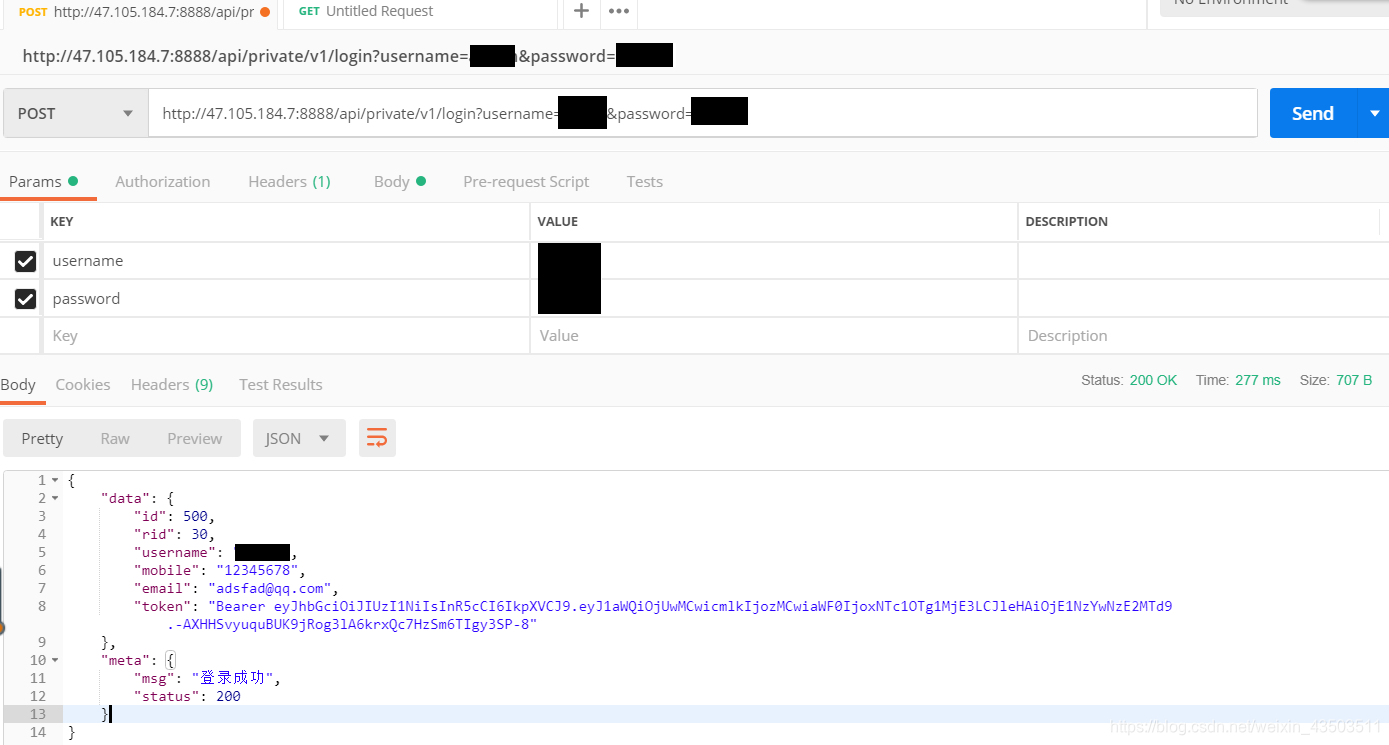The height and width of the screenshot is (745, 1389).
Task: Open the tab options ellipsis menu
Action: [x=619, y=11]
